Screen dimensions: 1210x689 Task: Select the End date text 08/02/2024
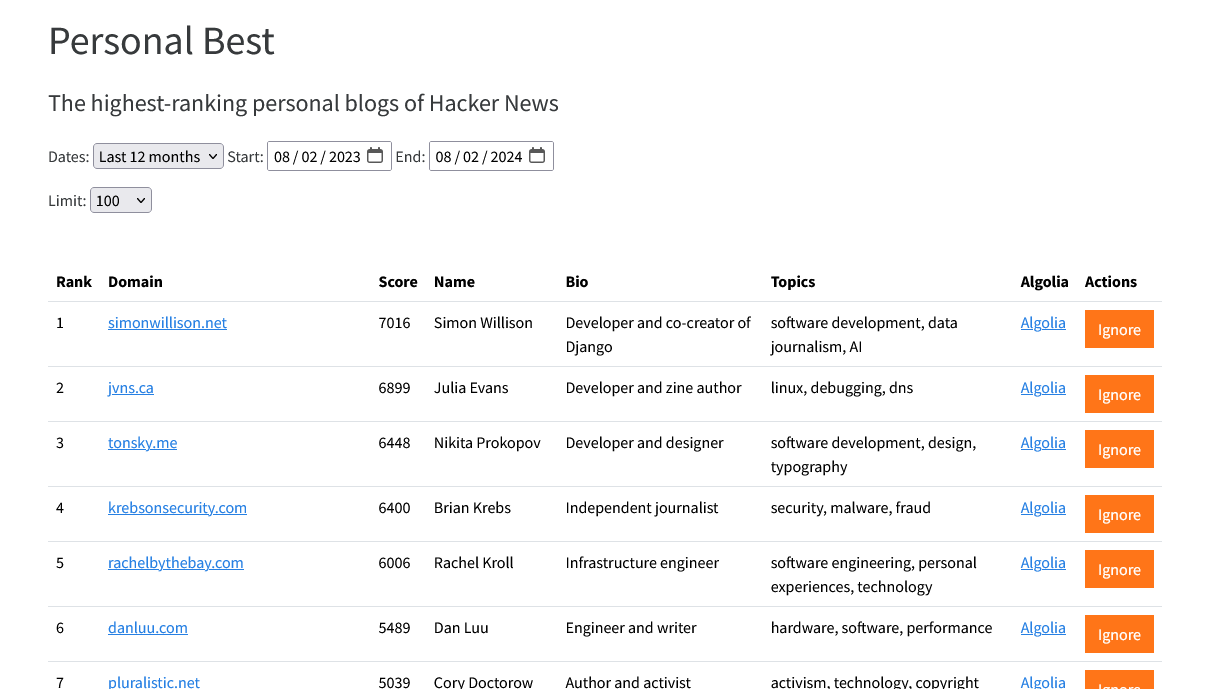(x=479, y=157)
